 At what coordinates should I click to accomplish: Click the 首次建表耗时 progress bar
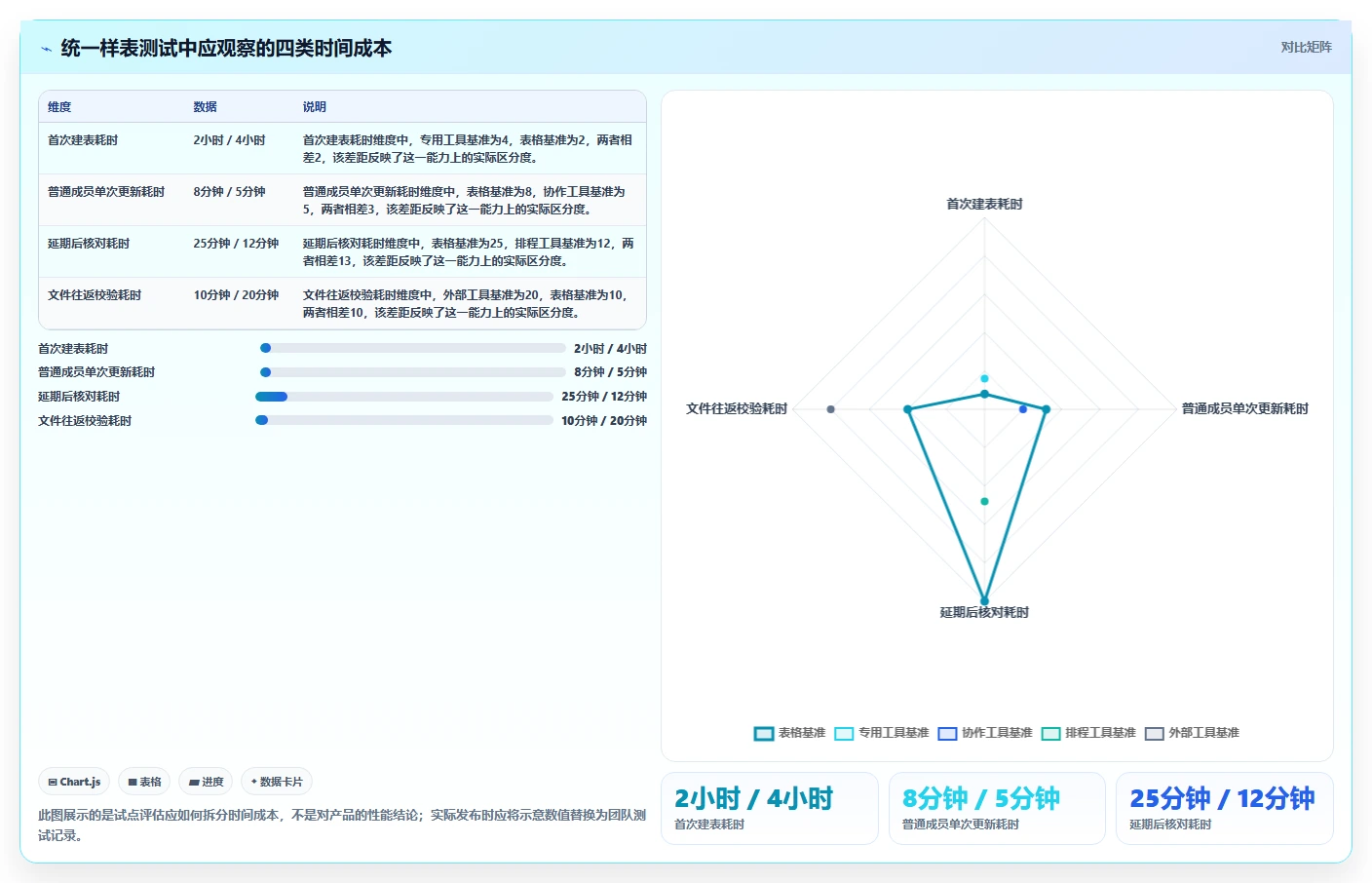413,348
